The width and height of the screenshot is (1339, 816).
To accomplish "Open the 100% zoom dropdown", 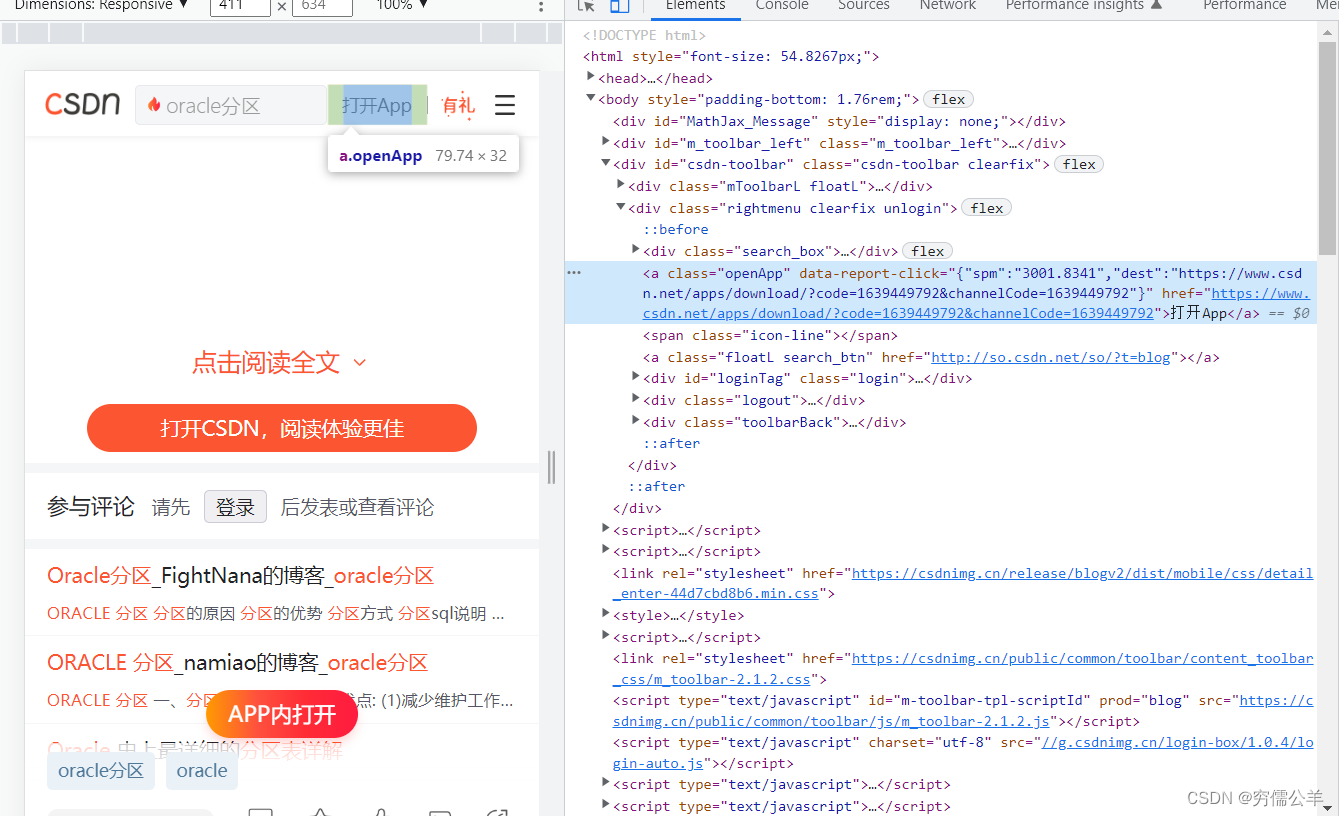I will pos(402,6).
